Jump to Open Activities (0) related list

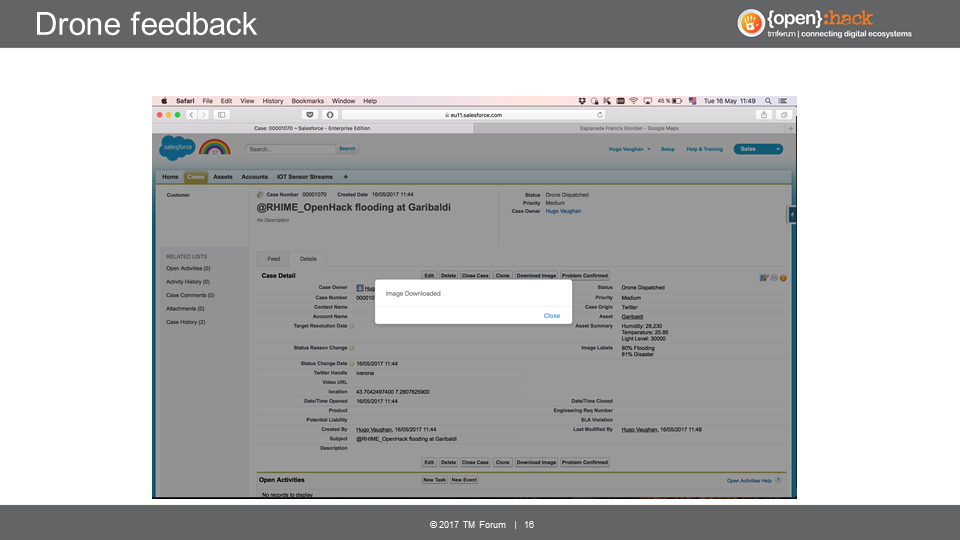(x=188, y=269)
